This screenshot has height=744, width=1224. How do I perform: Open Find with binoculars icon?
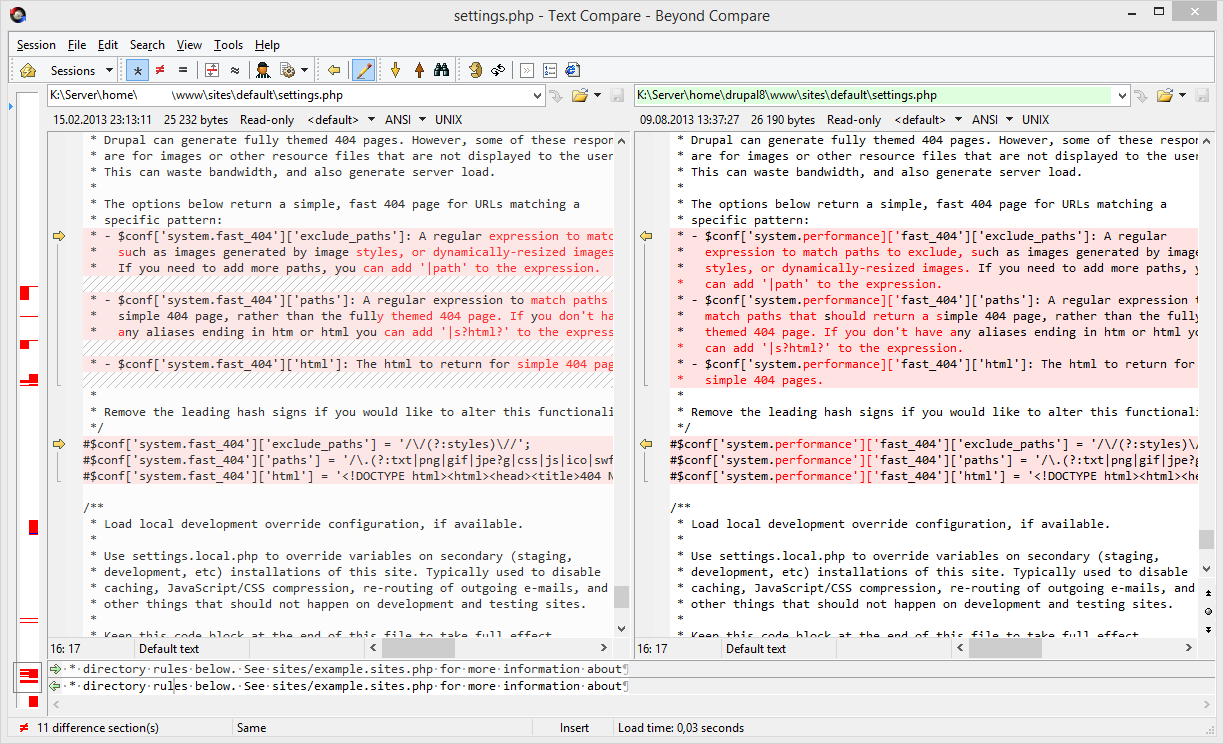(x=441, y=70)
